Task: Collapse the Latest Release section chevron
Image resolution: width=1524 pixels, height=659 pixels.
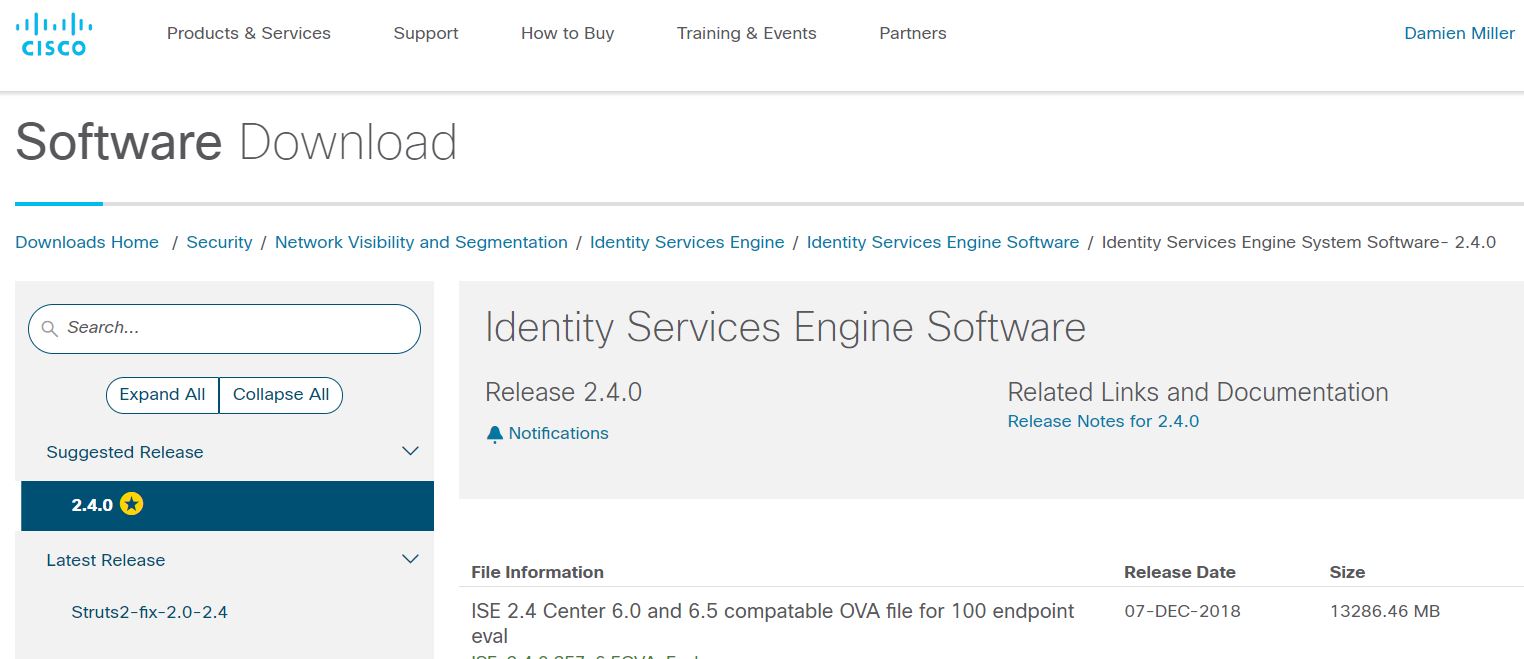Action: pyautogui.click(x=410, y=559)
